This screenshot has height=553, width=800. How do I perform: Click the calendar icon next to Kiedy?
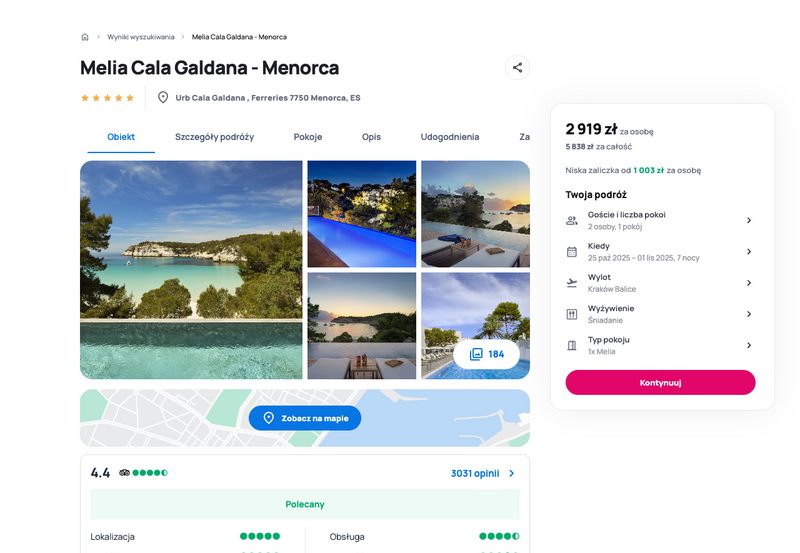(572, 252)
